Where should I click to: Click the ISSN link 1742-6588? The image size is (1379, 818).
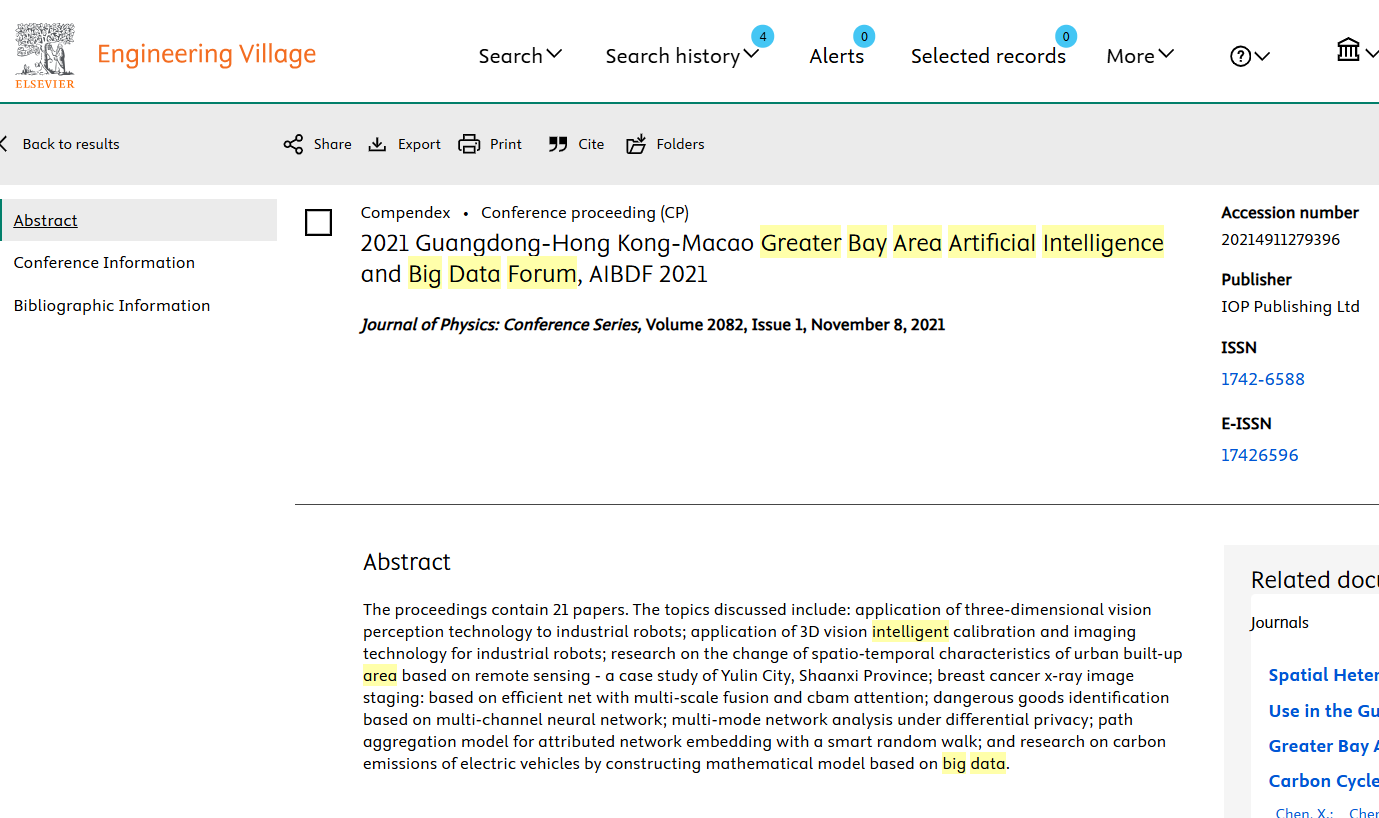click(1263, 379)
